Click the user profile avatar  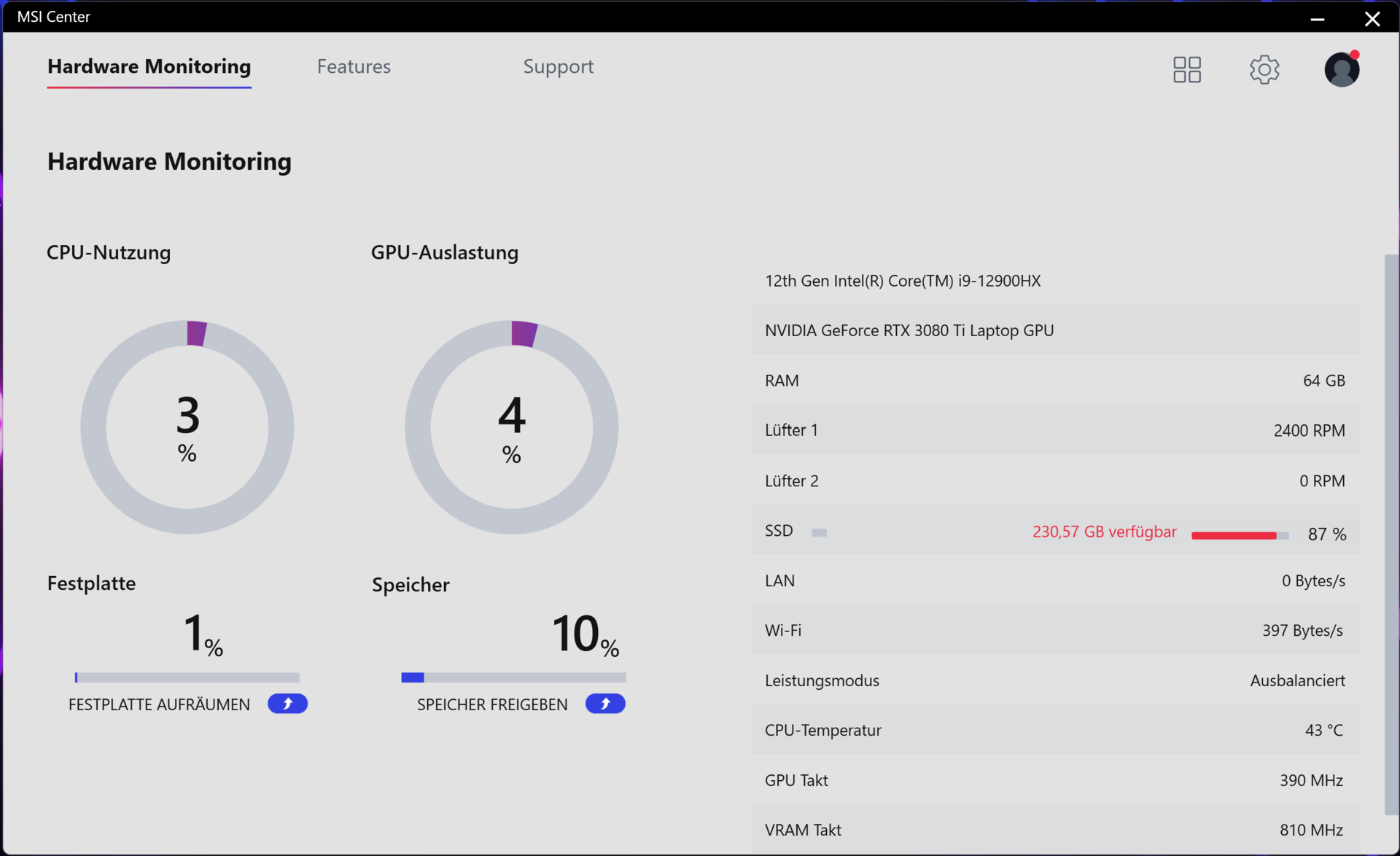[1341, 70]
